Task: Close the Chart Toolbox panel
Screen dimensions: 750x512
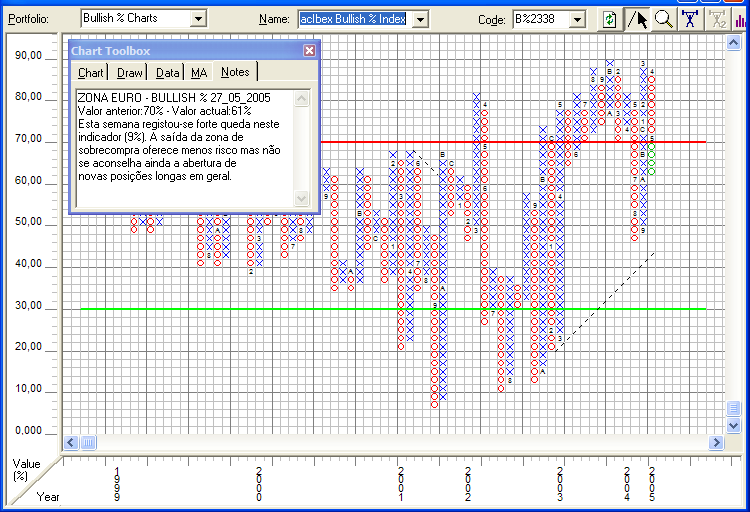Action: (309, 51)
